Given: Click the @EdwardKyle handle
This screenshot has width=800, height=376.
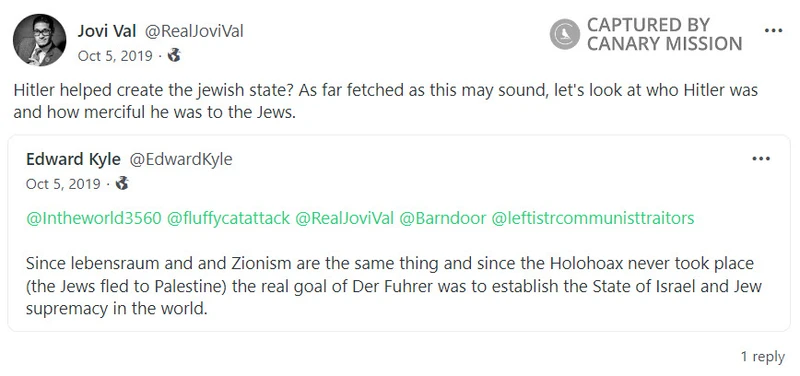Looking at the screenshot, I should coord(181,159).
